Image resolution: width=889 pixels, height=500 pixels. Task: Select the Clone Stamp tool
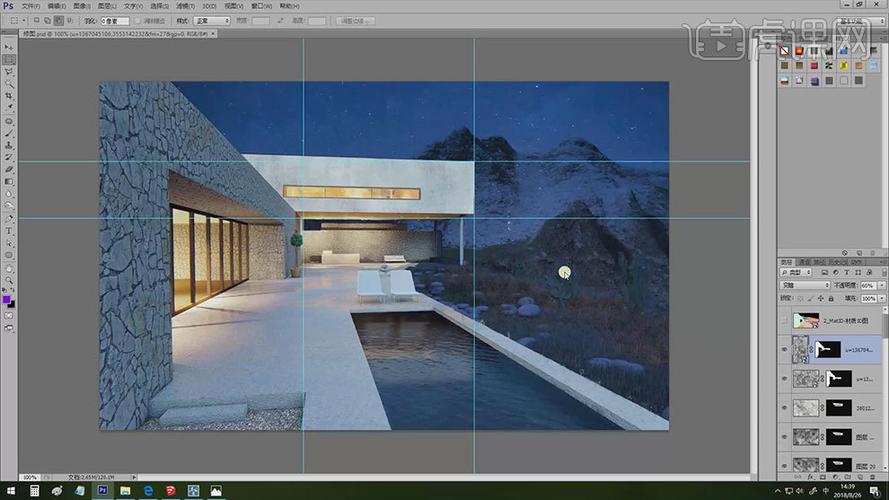9,145
